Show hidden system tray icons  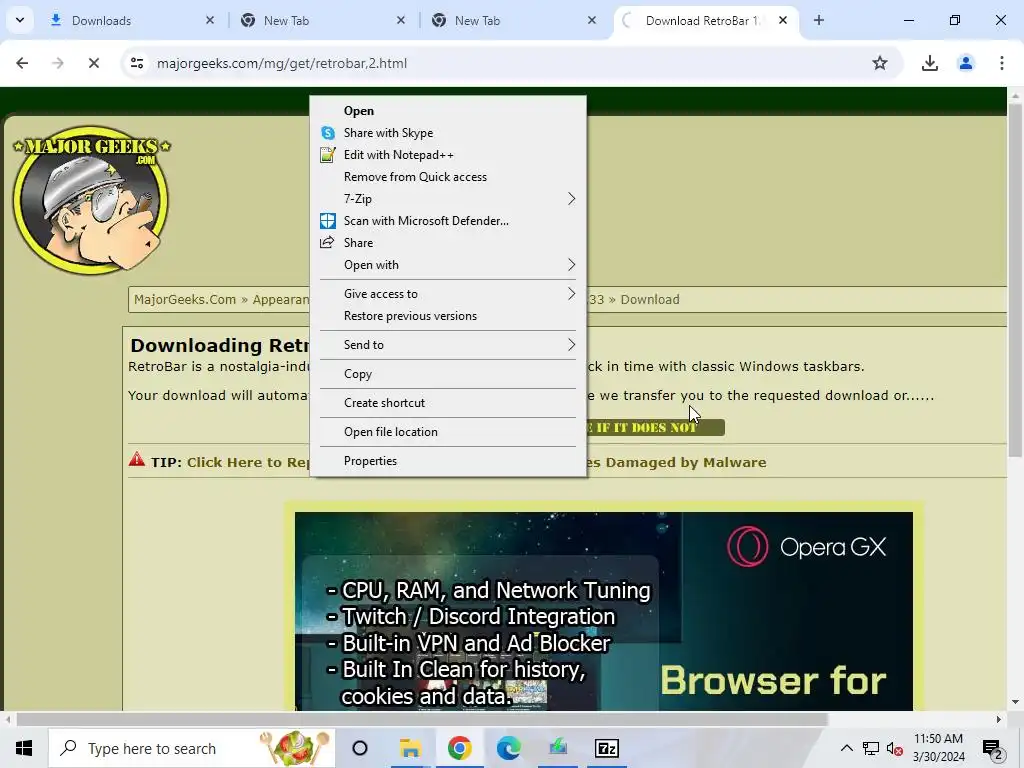coord(846,748)
